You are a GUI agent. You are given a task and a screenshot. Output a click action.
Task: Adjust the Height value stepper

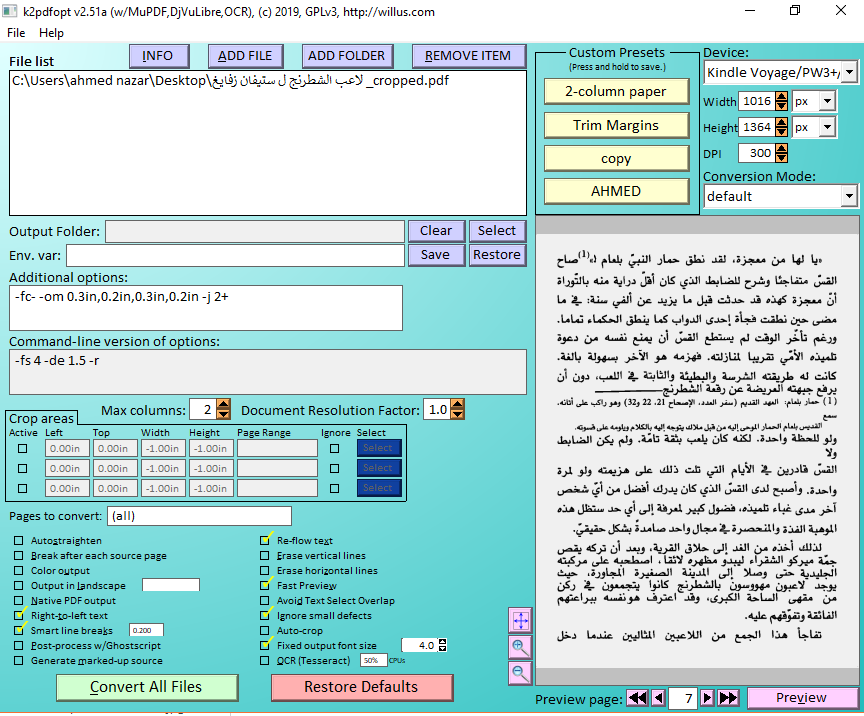click(x=781, y=127)
